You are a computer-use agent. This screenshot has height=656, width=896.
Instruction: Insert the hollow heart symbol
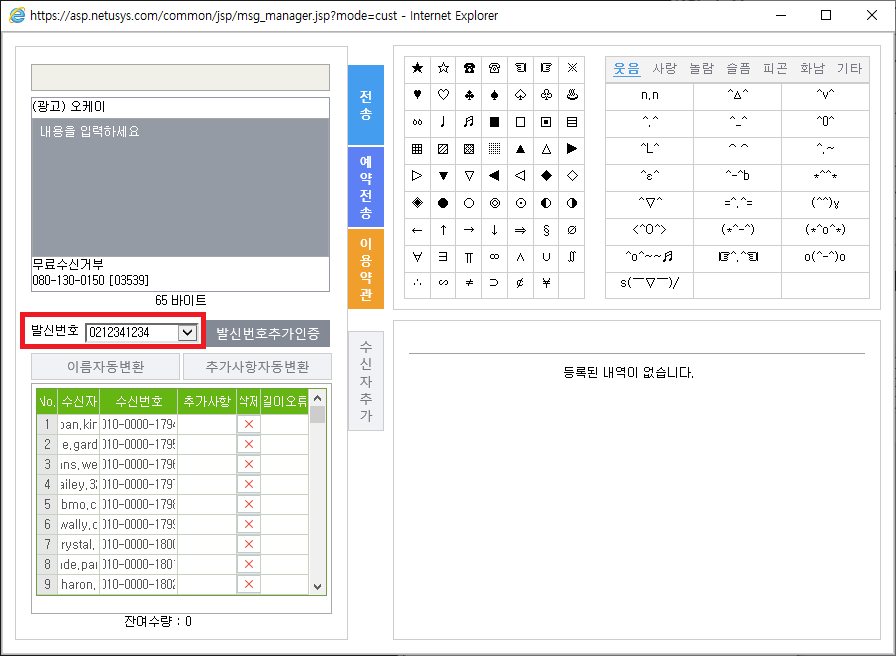tap(443, 95)
